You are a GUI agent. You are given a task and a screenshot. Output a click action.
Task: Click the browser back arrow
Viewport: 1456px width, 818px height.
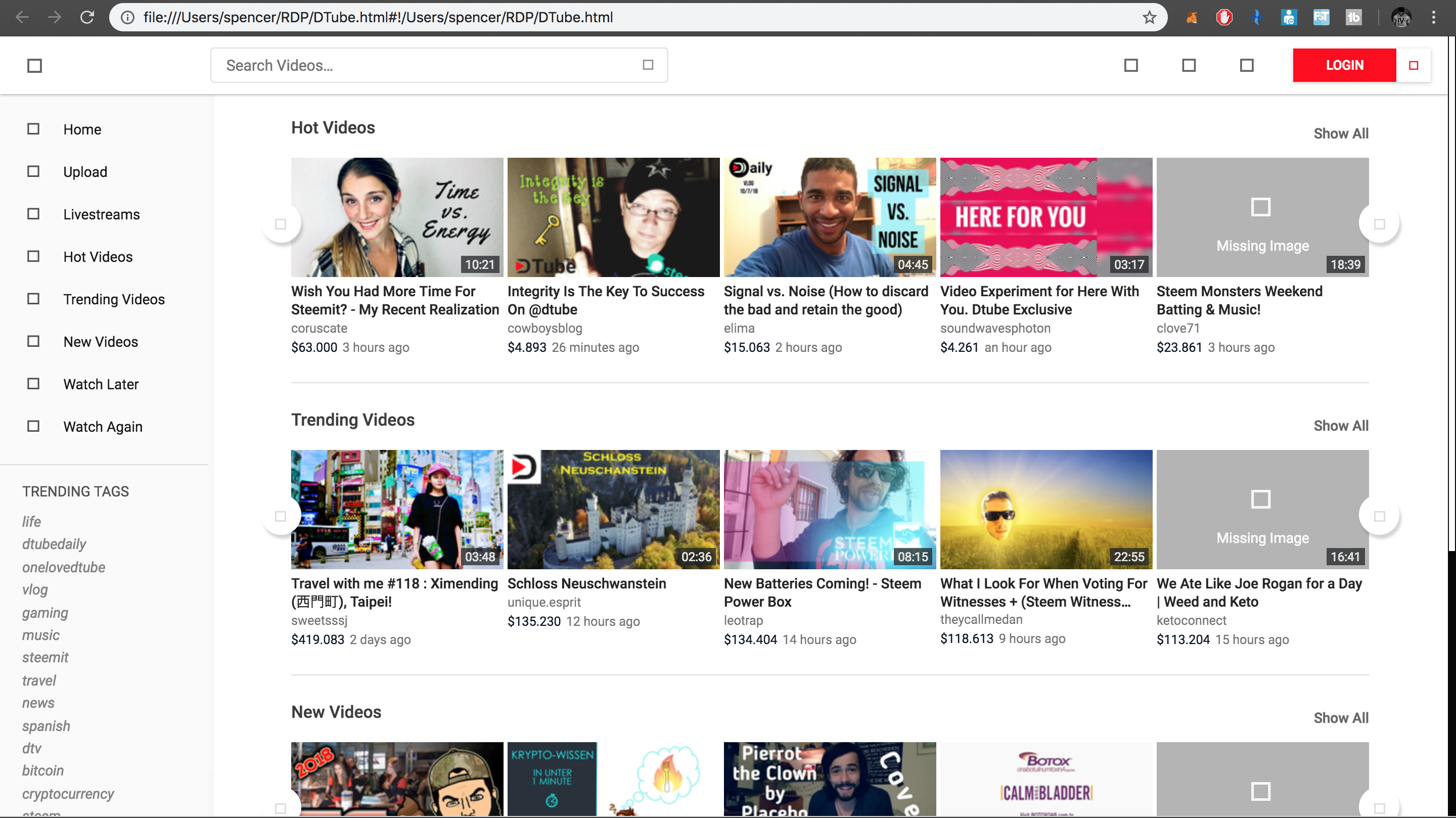[22, 18]
